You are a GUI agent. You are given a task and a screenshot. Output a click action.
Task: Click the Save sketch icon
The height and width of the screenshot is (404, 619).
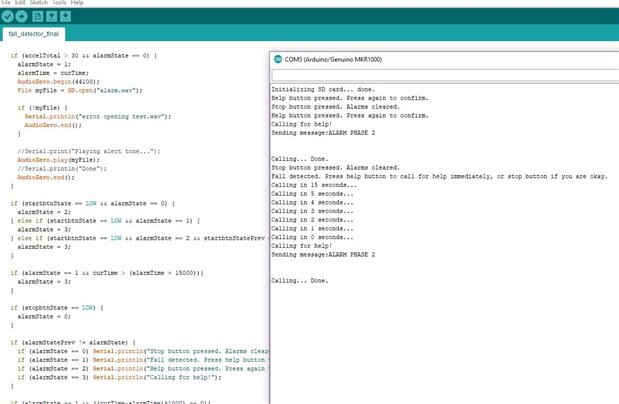[66, 17]
